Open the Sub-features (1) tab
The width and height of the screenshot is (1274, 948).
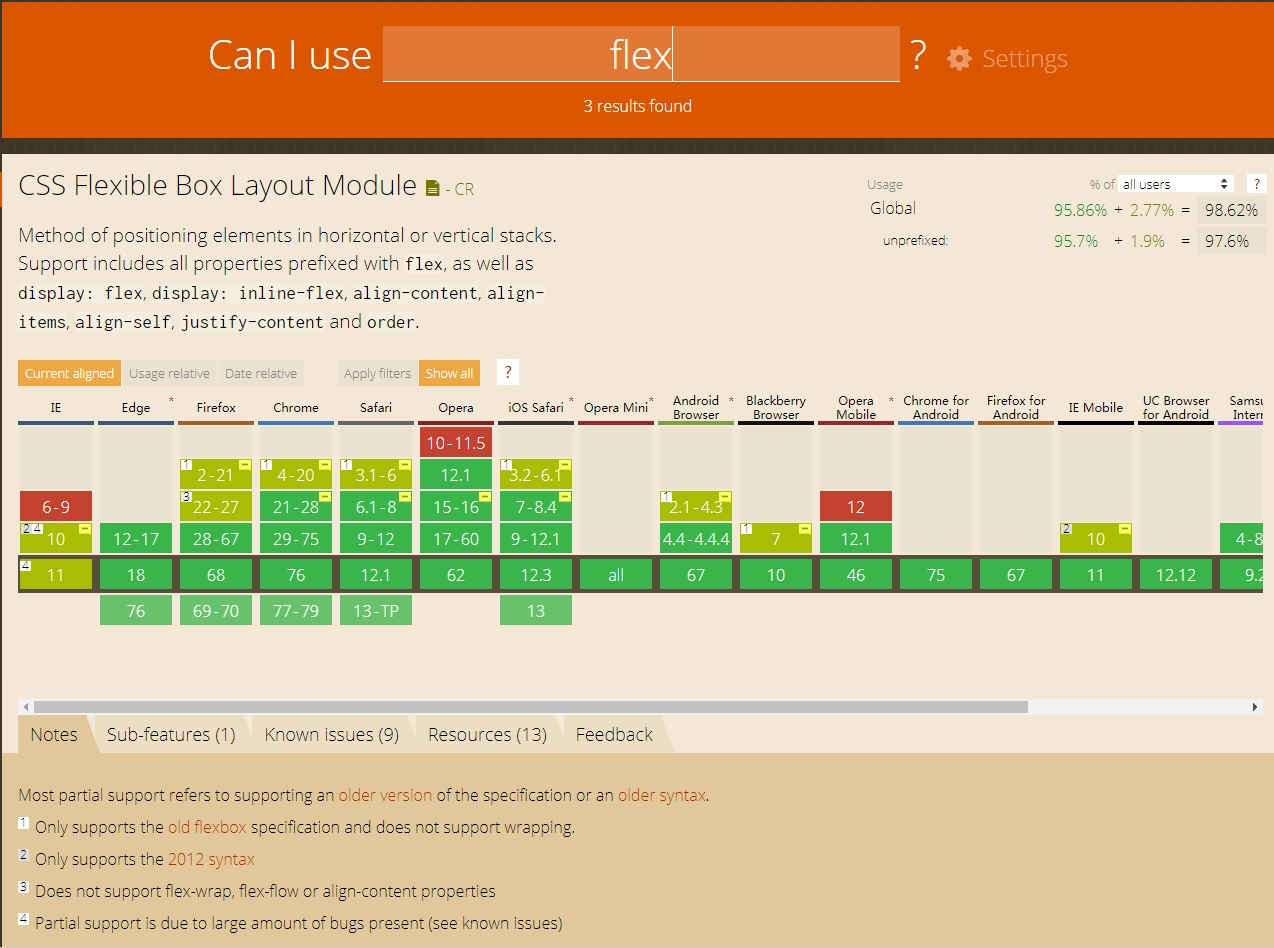171,734
